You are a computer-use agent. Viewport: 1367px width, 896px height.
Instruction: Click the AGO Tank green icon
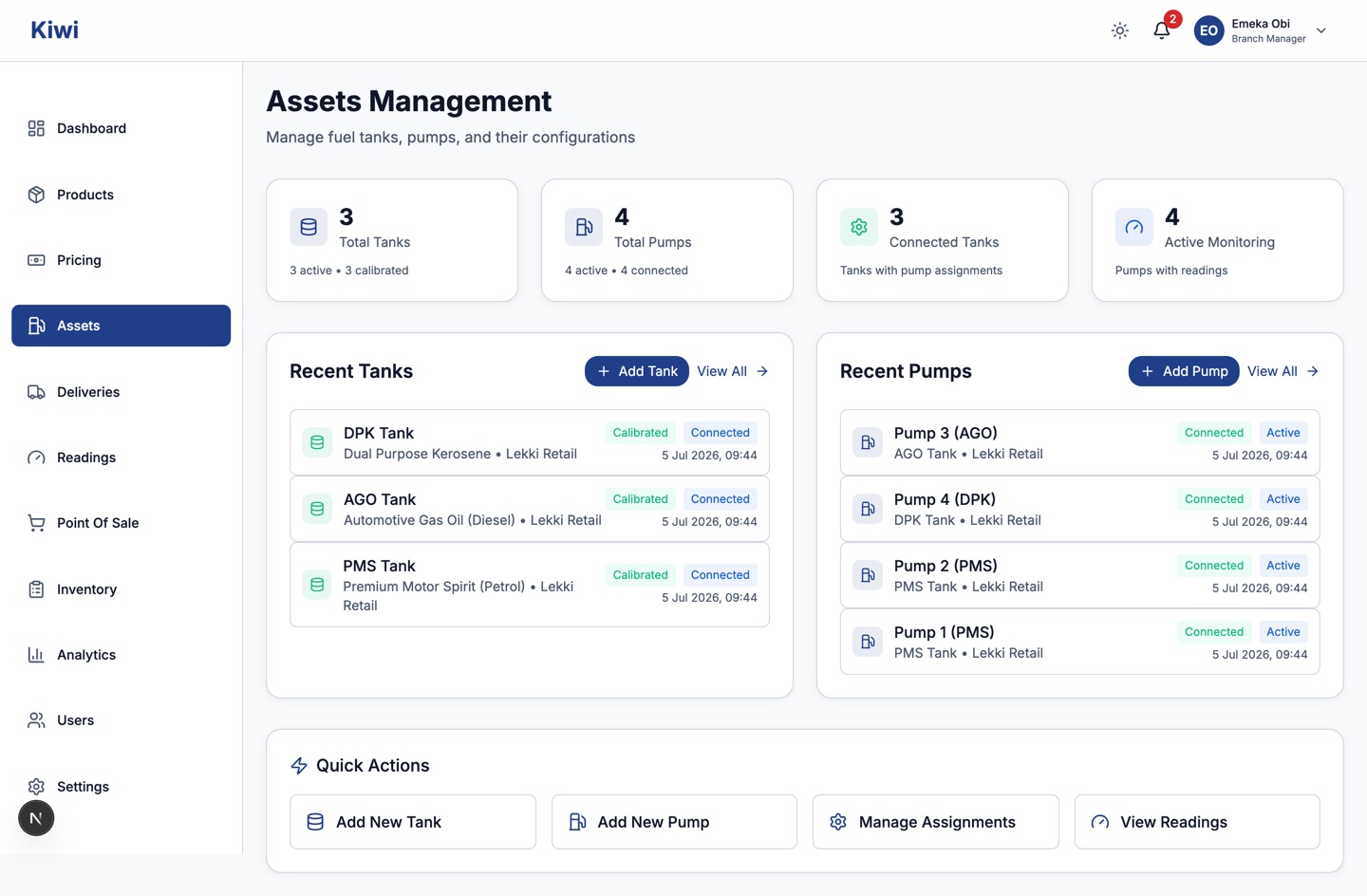click(317, 509)
